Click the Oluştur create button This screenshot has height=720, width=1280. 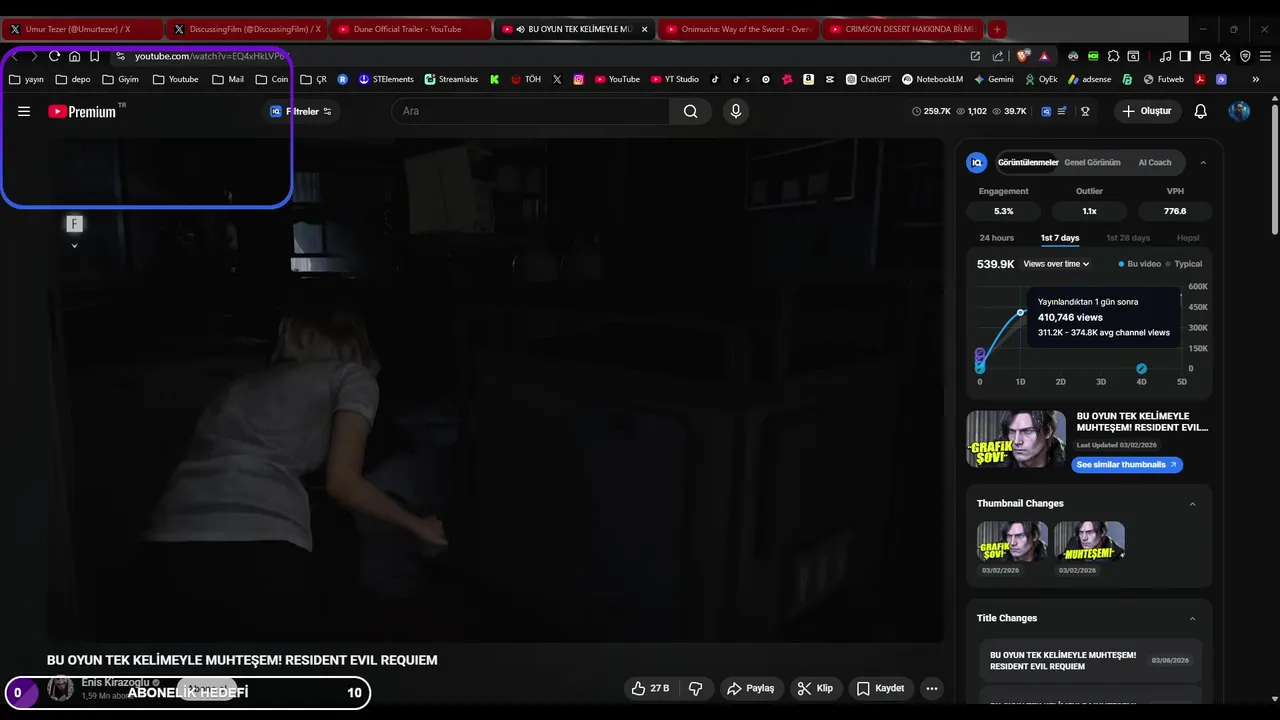[1147, 111]
